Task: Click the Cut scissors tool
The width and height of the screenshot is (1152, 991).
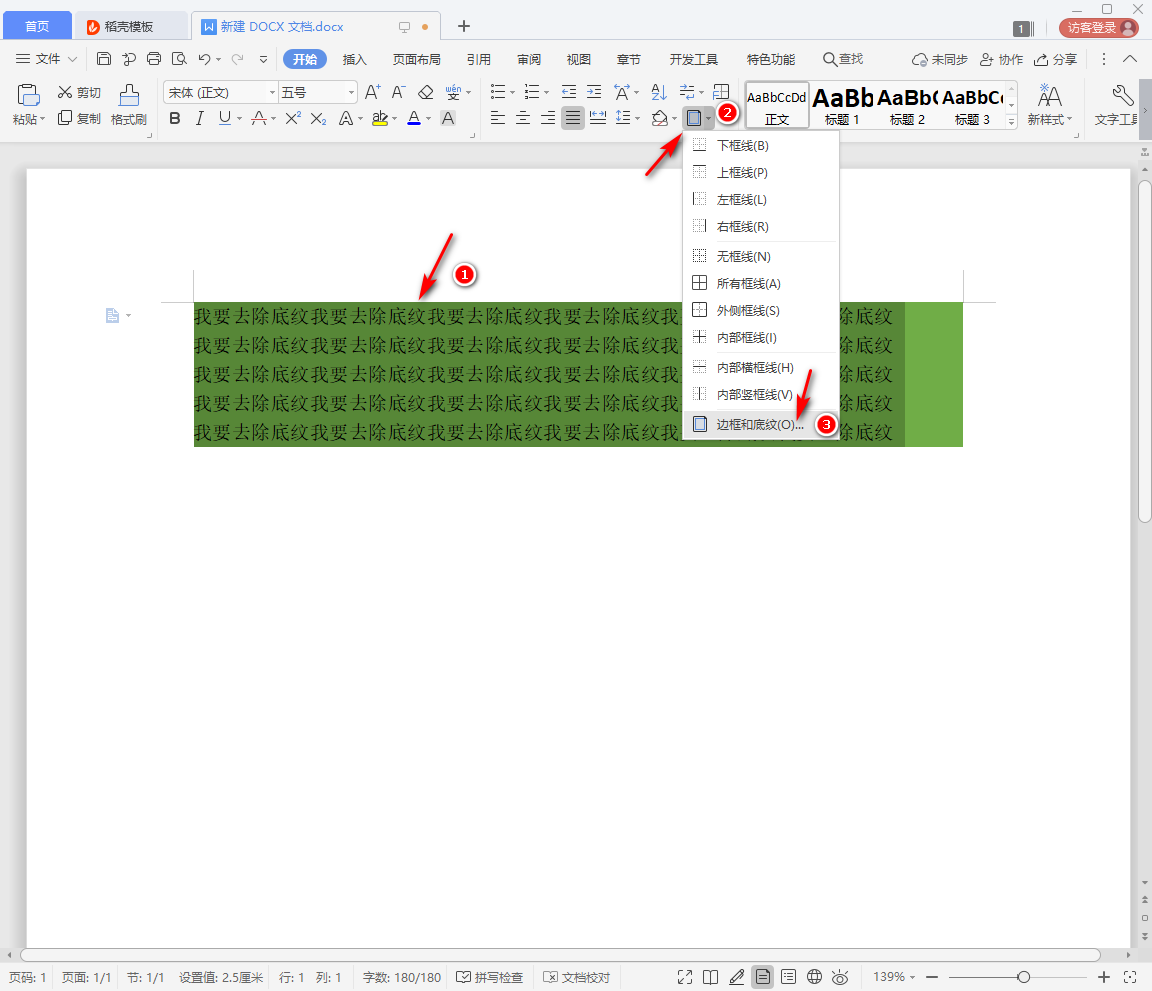Action: point(79,92)
